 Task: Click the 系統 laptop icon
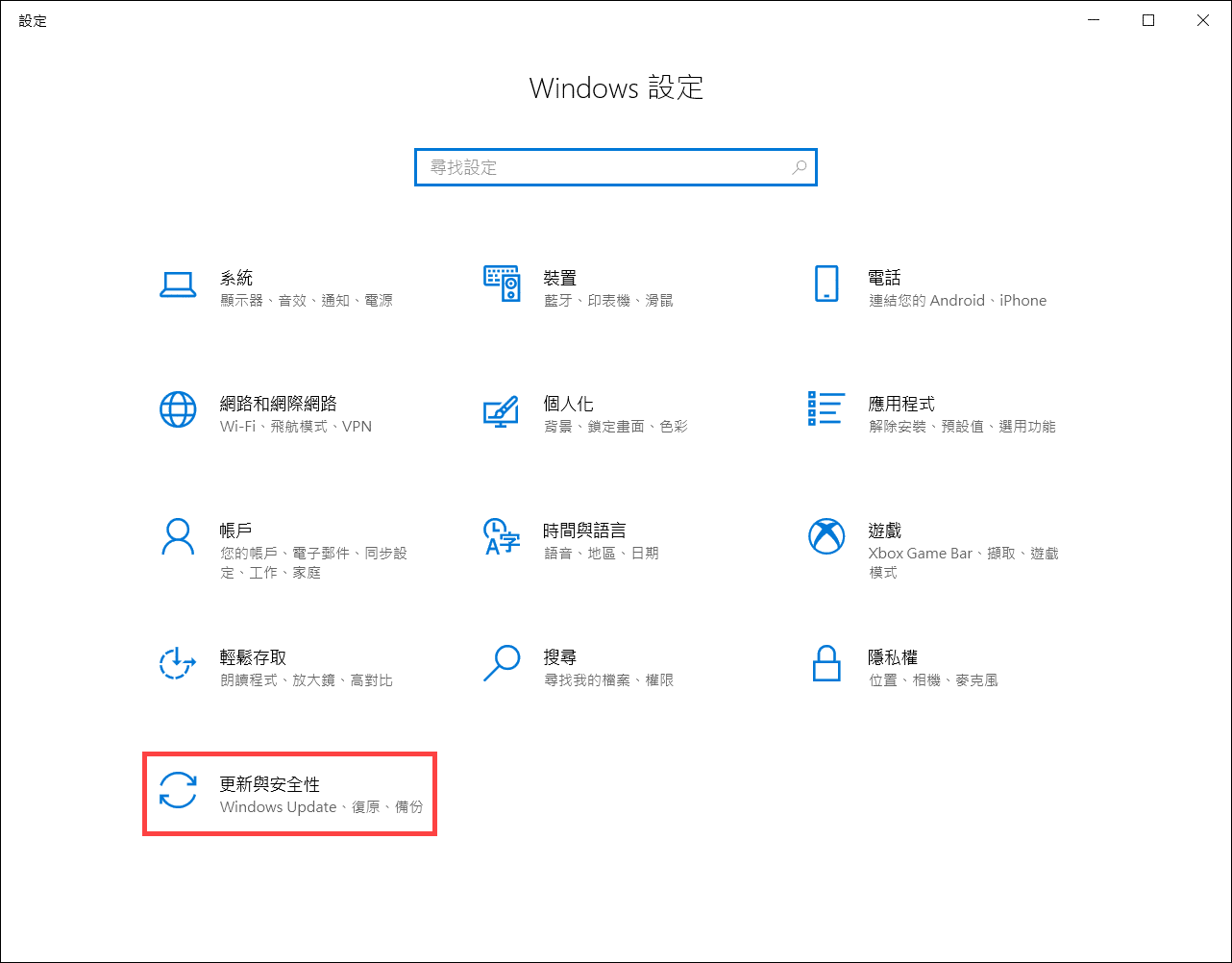[x=178, y=284]
